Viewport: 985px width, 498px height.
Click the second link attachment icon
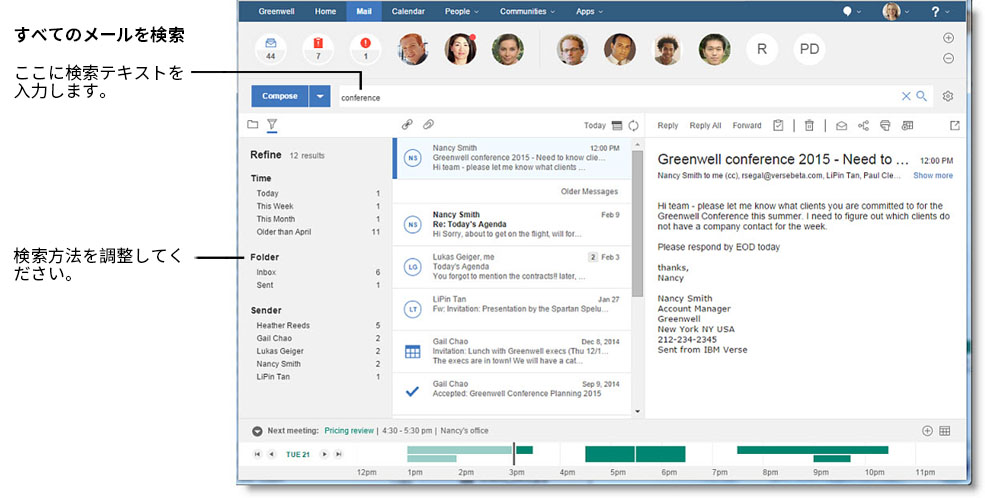point(428,124)
